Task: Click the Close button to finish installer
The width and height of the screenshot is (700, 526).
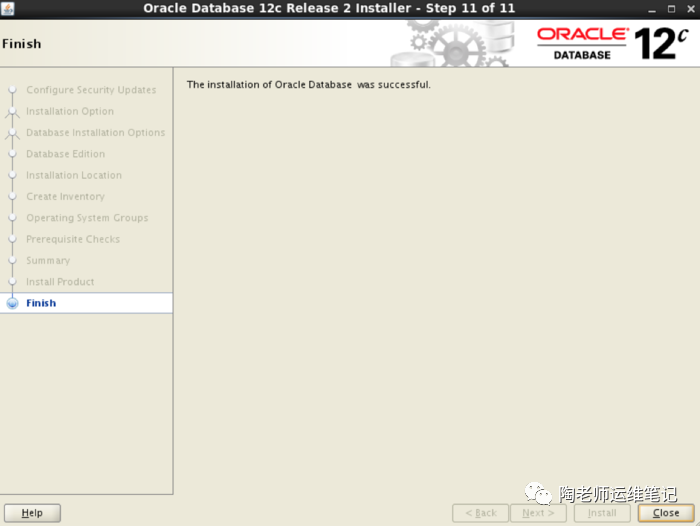Action: point(666,513)
